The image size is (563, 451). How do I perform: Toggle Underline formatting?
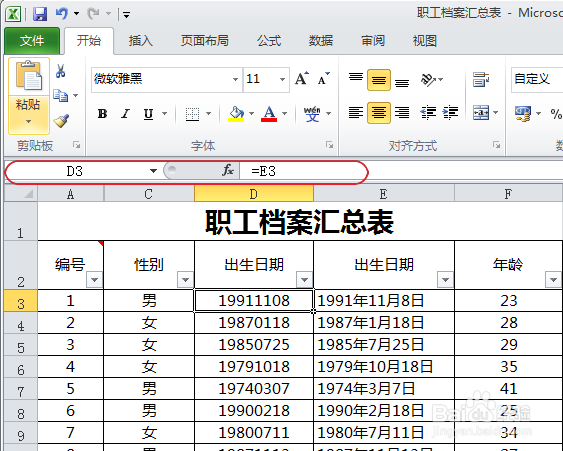tap(148, 114)
